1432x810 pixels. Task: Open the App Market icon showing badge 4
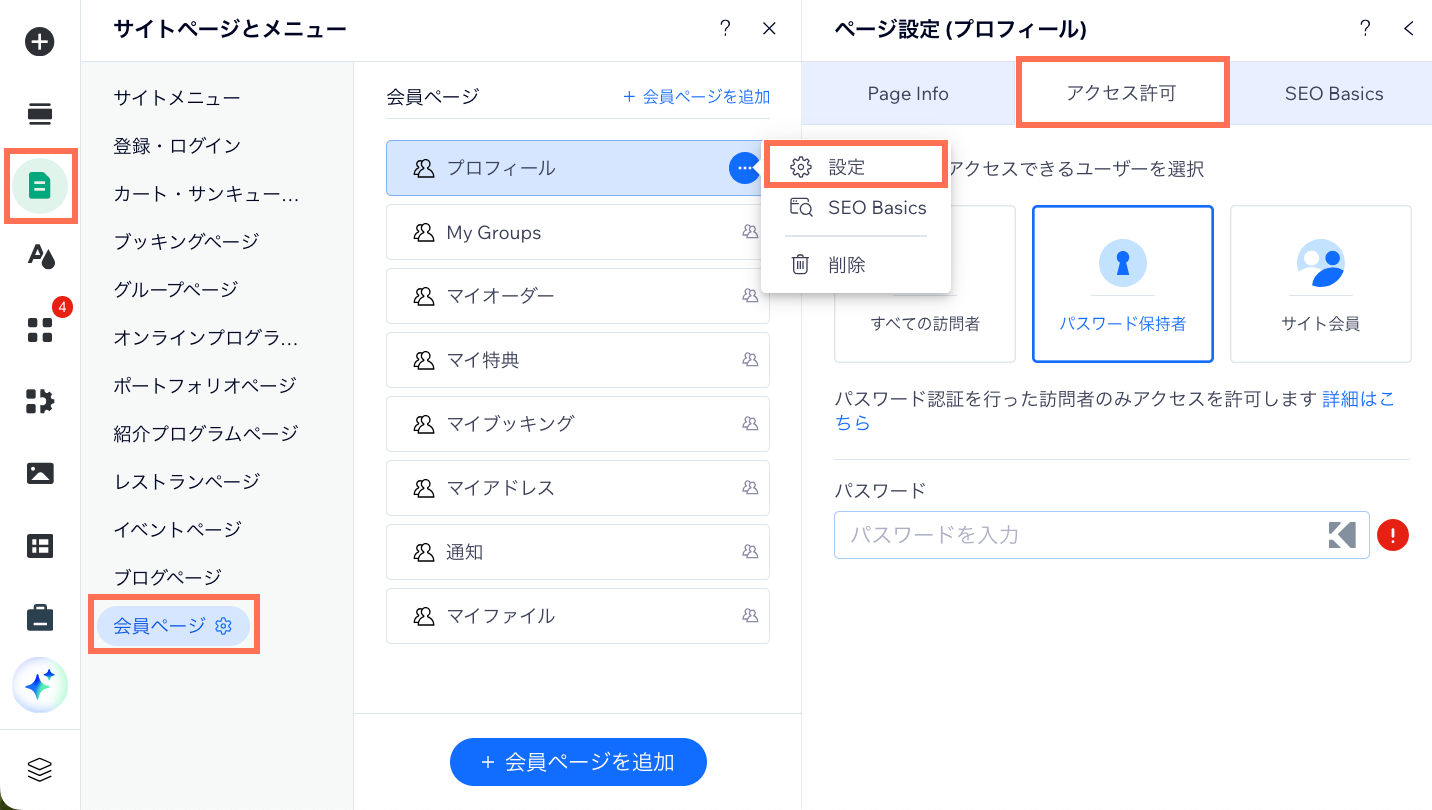tap(39, 330)
